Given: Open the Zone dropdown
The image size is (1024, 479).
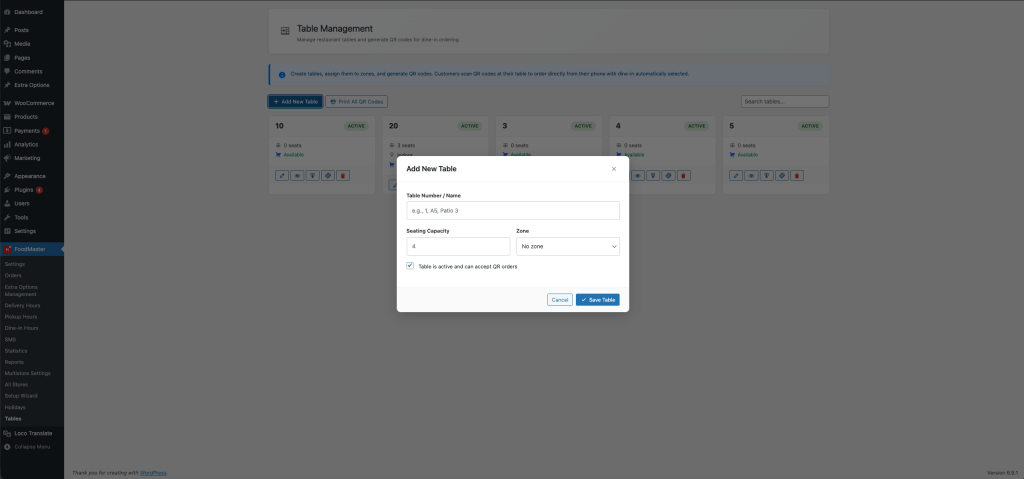Looking at the screenshot, I should pos(568,246).
